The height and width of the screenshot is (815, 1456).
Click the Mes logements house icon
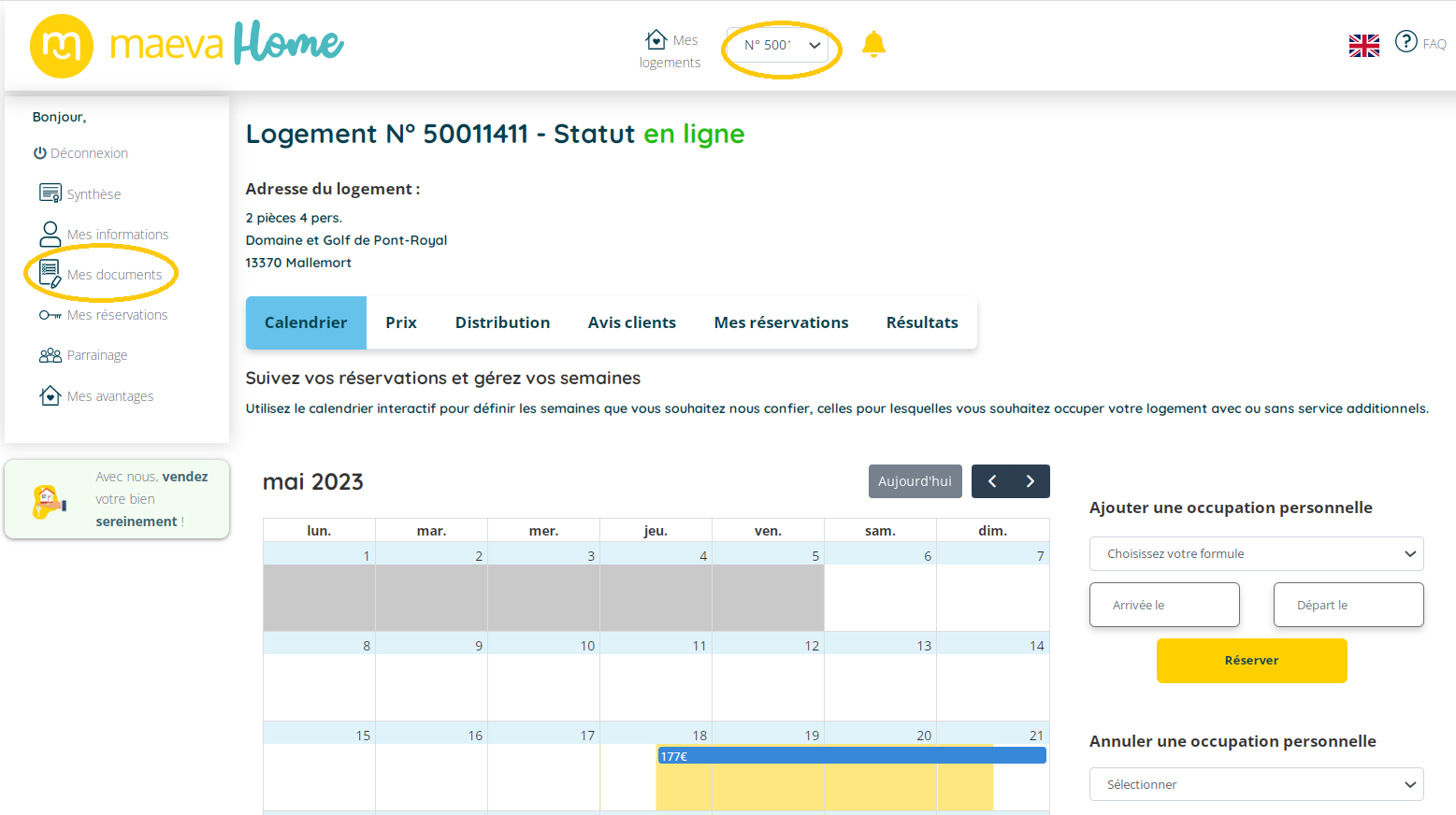click(656, 39)
